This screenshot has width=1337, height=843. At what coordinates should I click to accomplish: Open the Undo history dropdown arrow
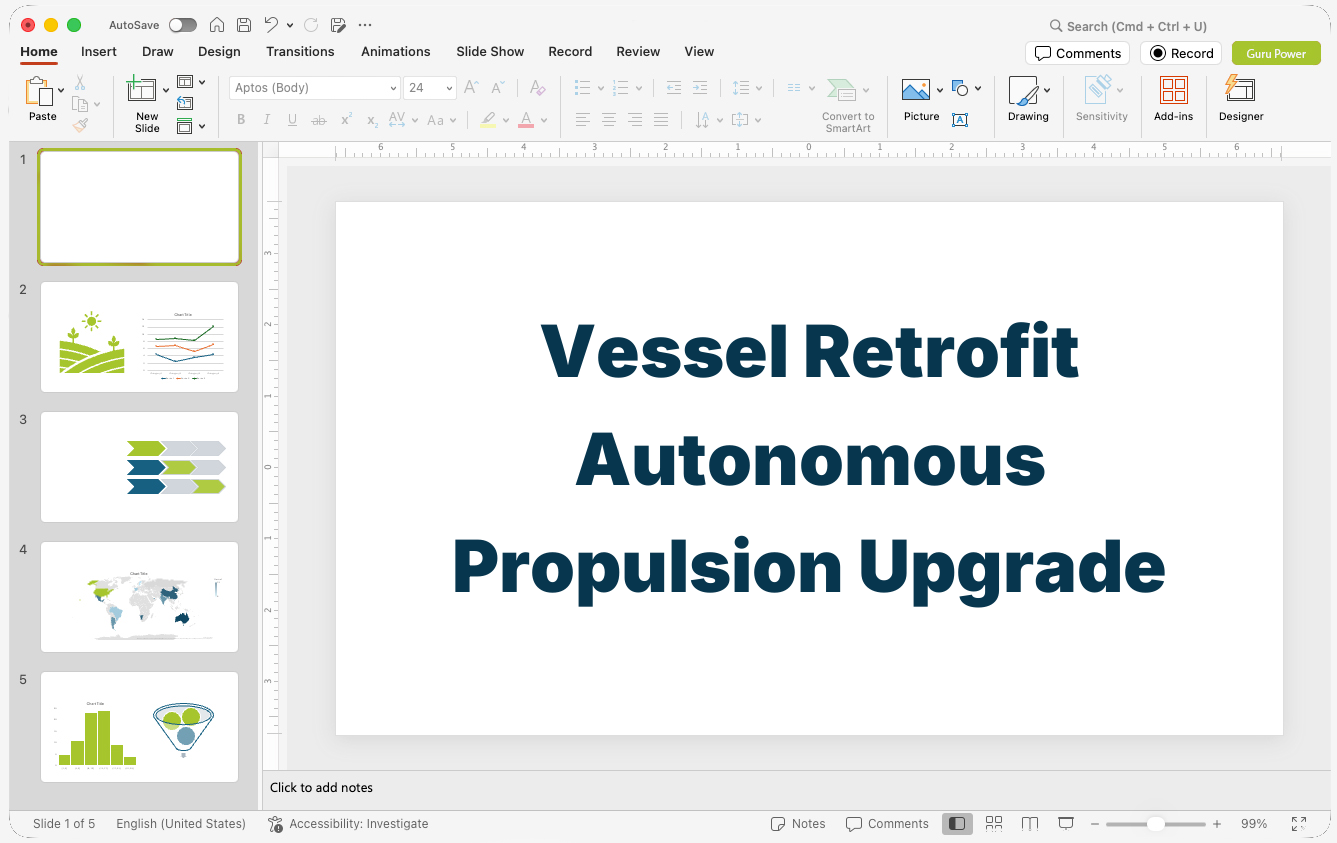(290, 25)
